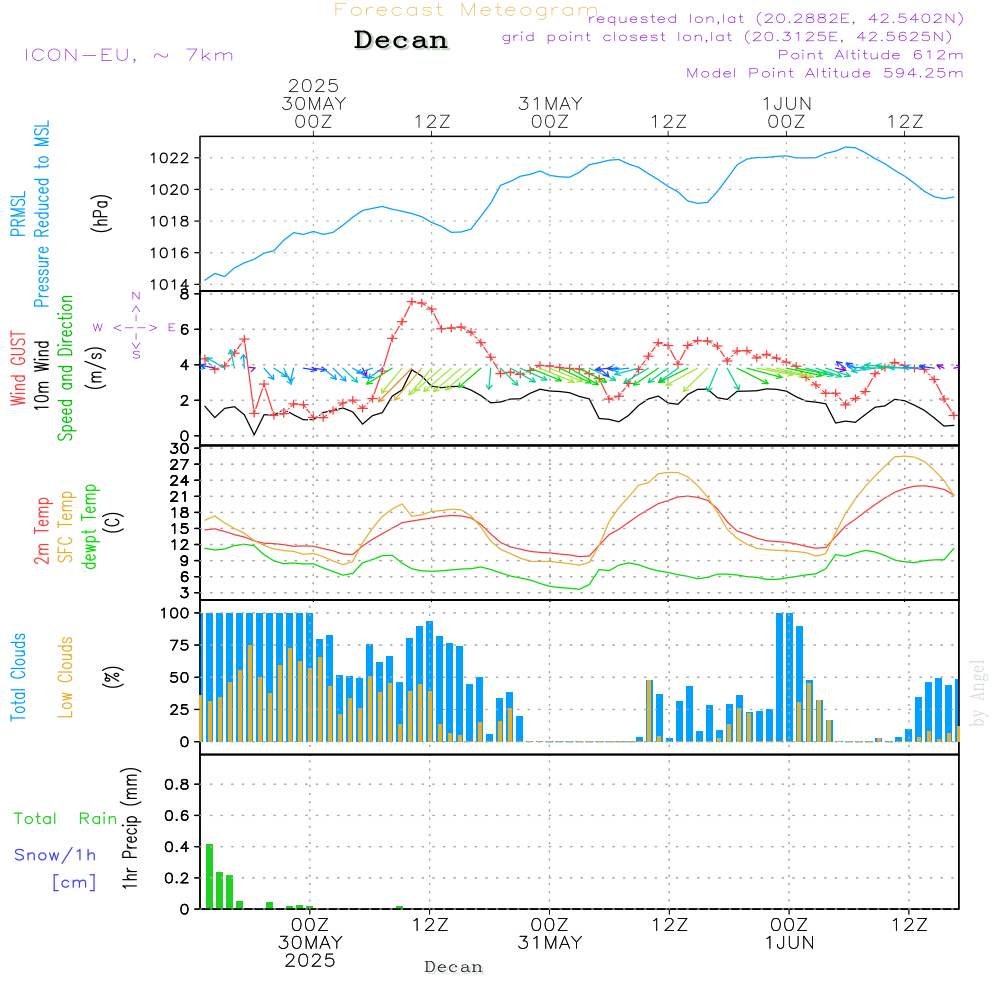
Task: Click the bold 'Decan' title at top
Action: 401,40
